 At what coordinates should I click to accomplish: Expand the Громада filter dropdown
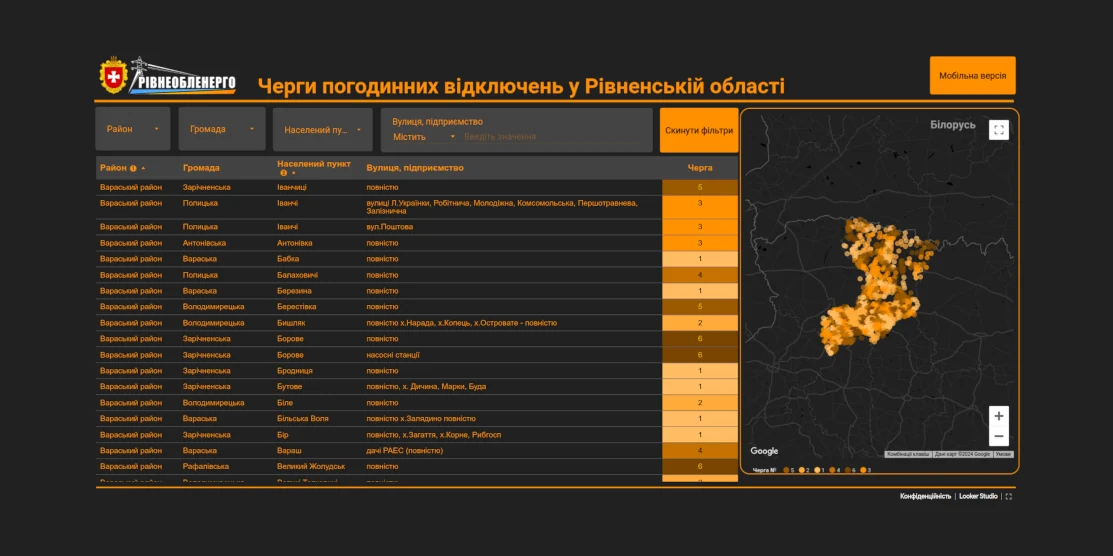coord(222,129)
